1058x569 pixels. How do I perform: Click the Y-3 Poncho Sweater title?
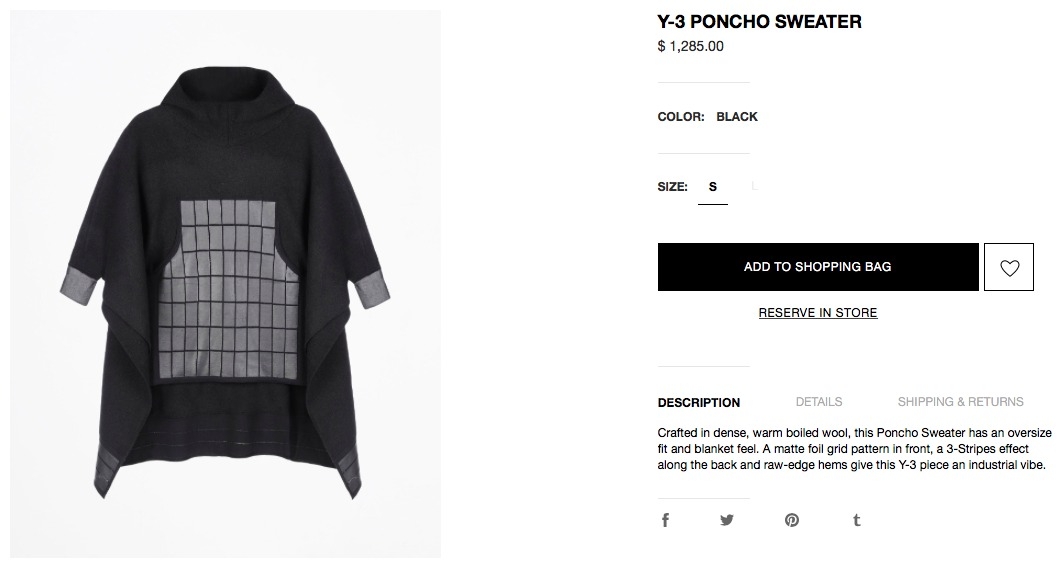click(x=759, y=22)
